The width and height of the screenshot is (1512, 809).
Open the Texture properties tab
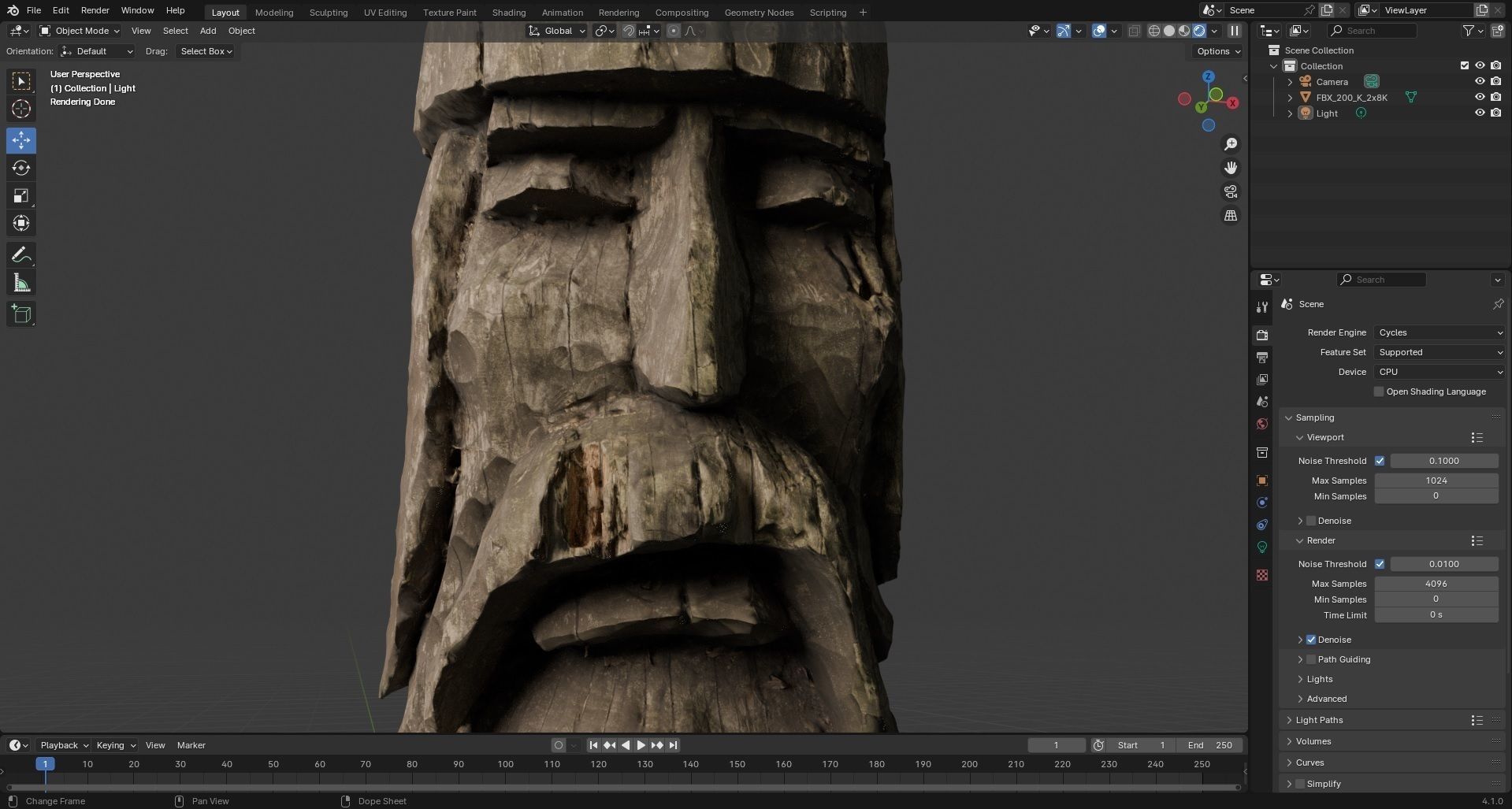point(1262,575)
